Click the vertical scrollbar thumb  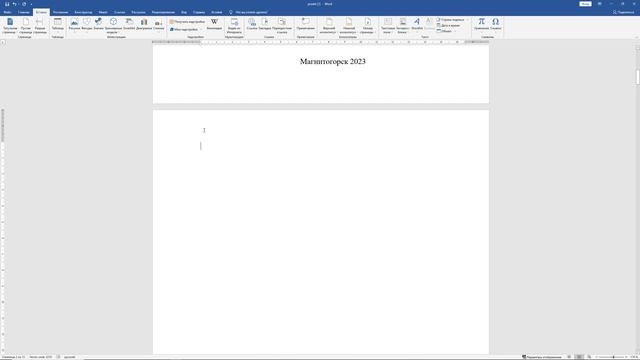point(637,77)
